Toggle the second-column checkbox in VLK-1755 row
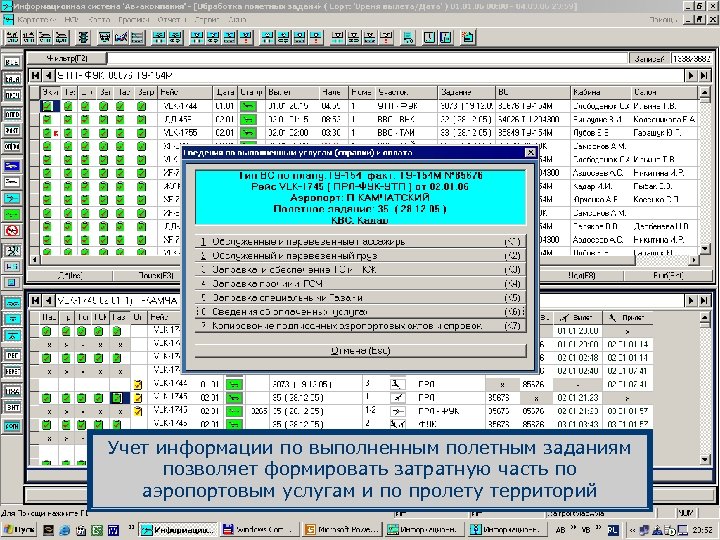The height and width of the screenshot is (540, 720). point(68,133)
